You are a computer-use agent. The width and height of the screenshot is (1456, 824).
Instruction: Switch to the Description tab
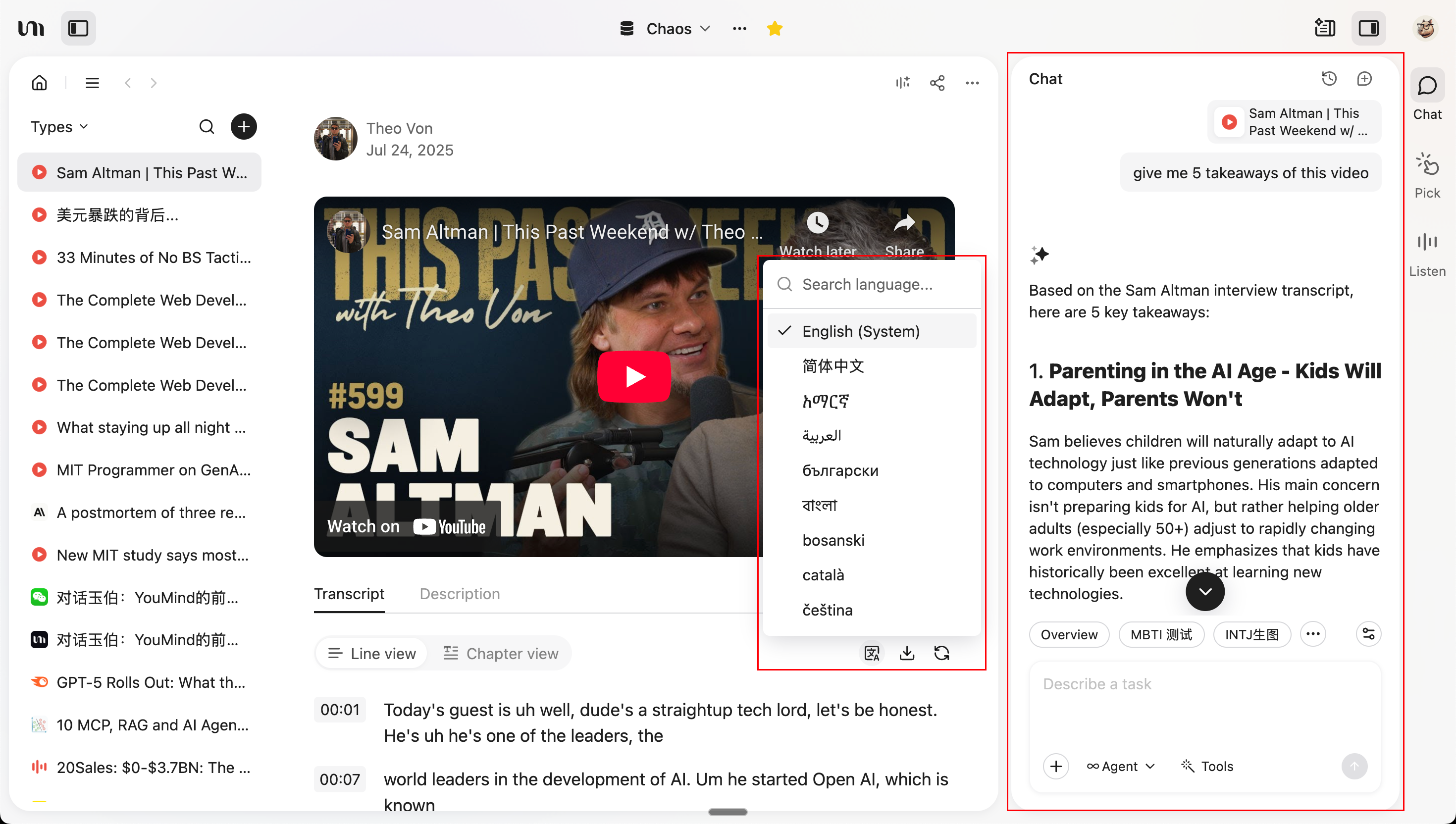pos(460,593)
